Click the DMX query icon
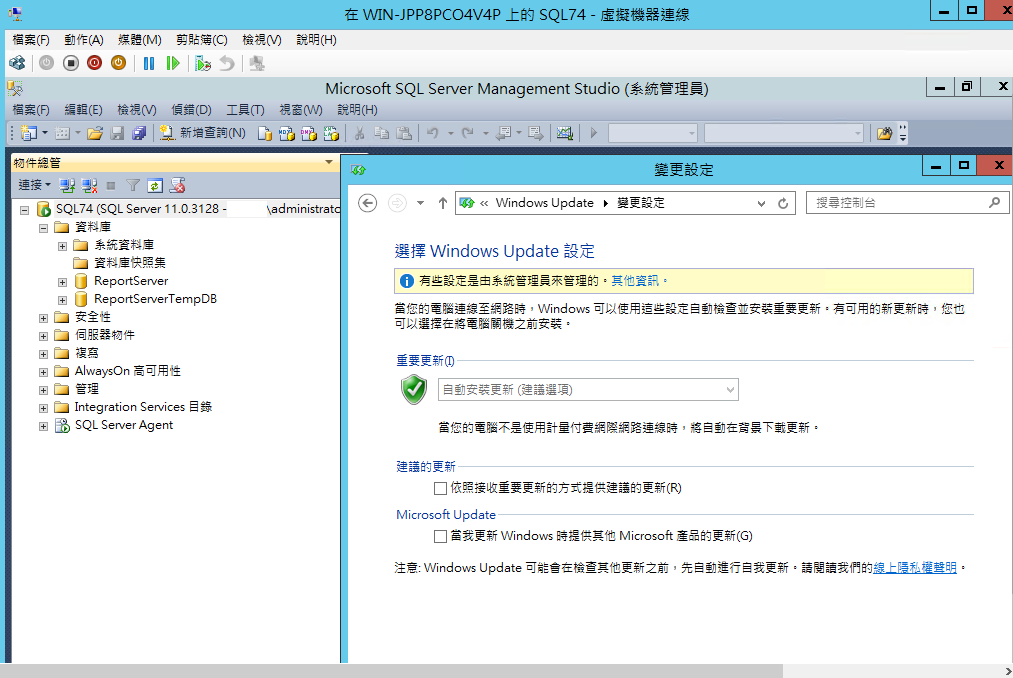The image size is (1013, 678). coord(308,133)
